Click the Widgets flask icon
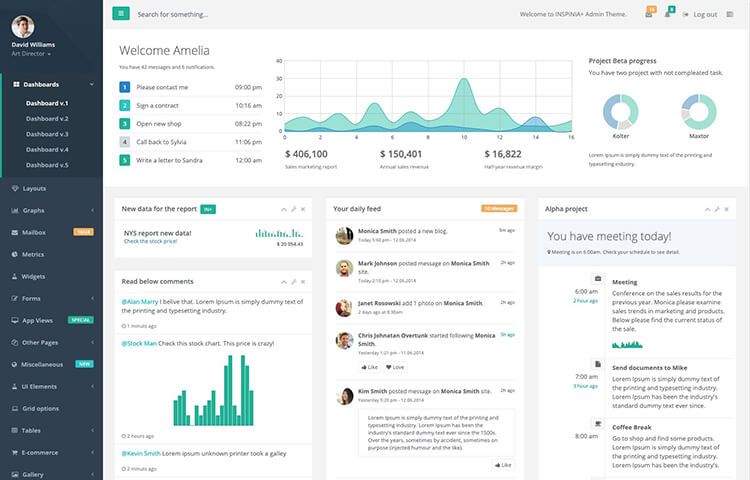This screenshot has height=480, width=750. (15, 276)
